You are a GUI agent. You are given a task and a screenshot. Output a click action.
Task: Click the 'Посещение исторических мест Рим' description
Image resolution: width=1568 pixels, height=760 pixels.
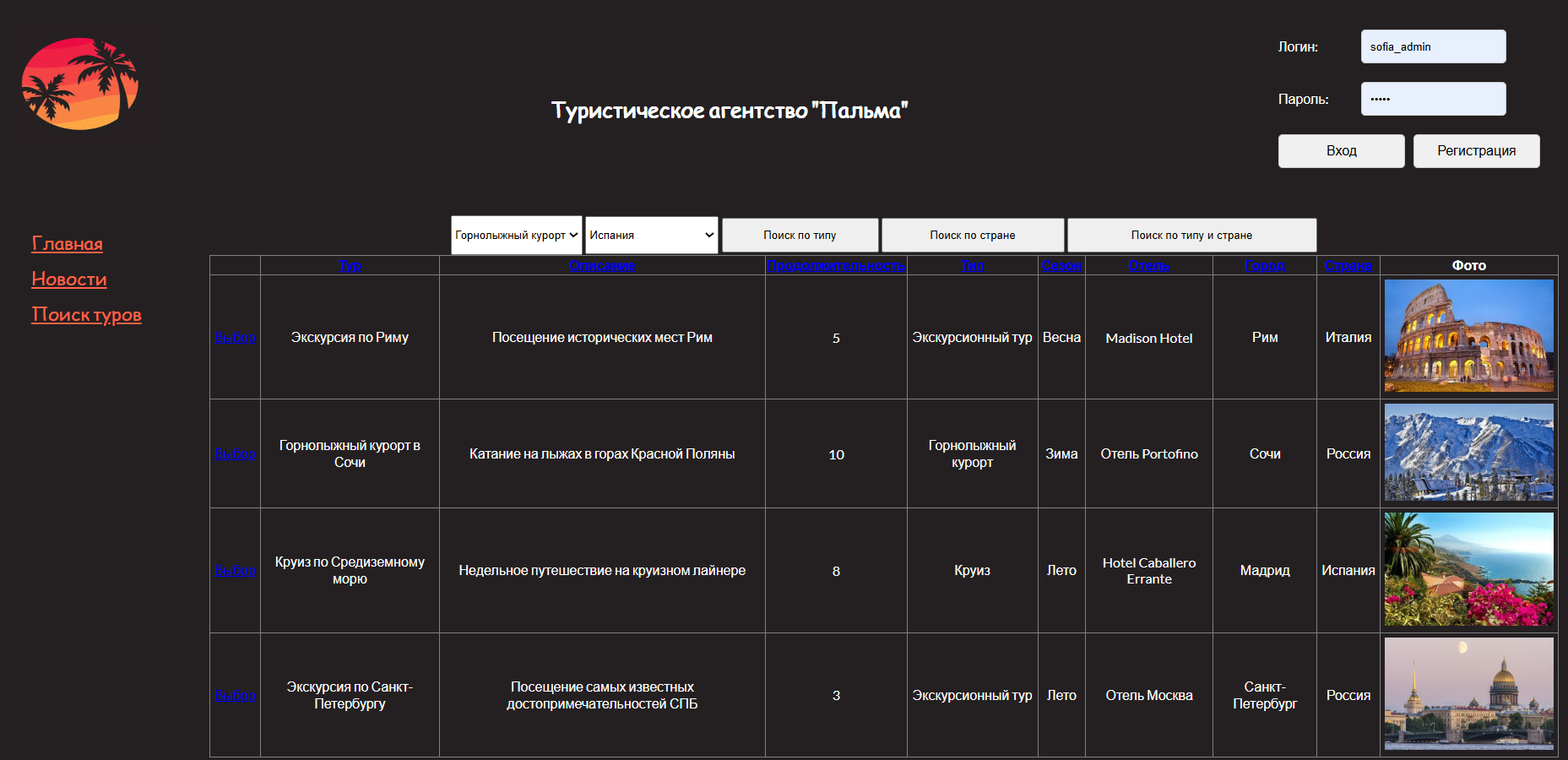pos(602,338)
